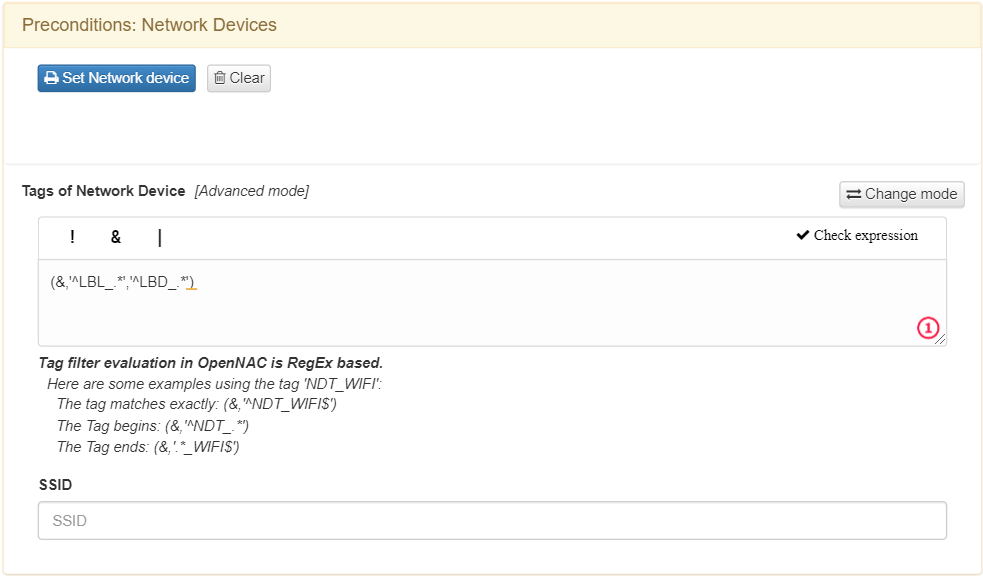Switch mode with the Change mode button
983x576 pixels.
click(x=902, y=194)
